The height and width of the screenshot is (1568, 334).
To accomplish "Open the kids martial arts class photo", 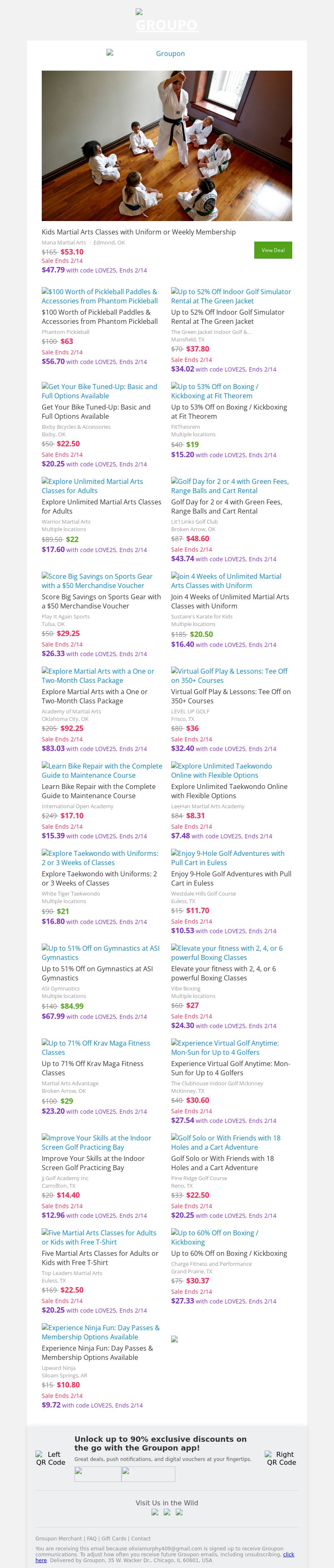I will point(167,145).
